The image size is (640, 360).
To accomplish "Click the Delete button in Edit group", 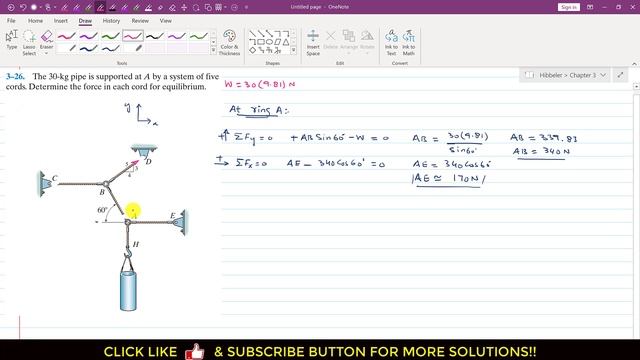I will (331, 40).
